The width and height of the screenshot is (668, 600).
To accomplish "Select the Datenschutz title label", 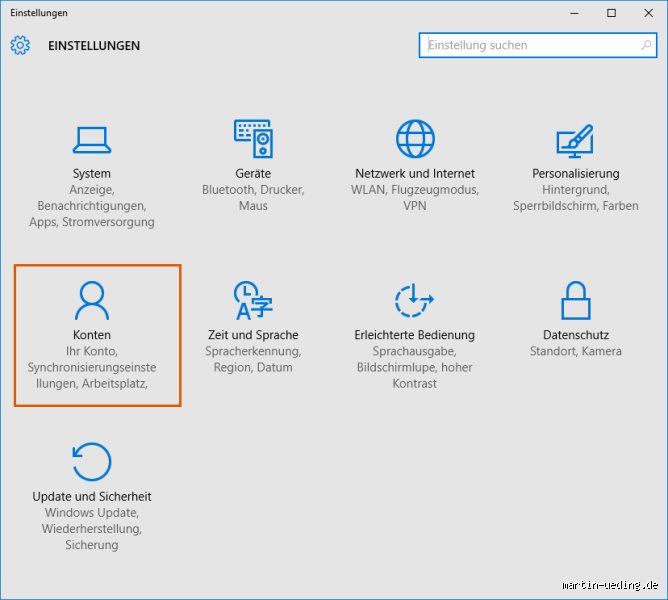I will point(576,335).
